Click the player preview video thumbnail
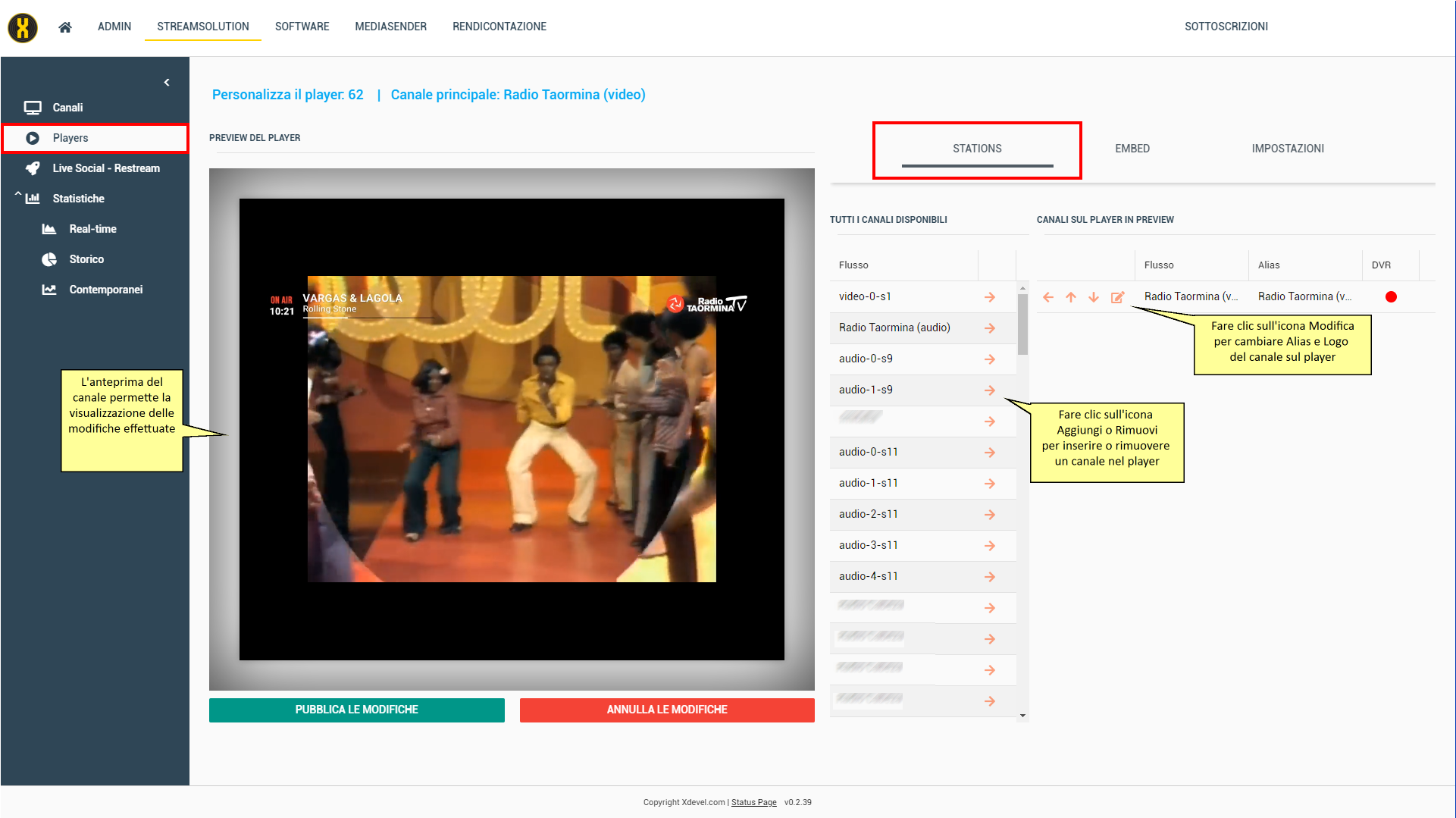 [x=512, y=429]
